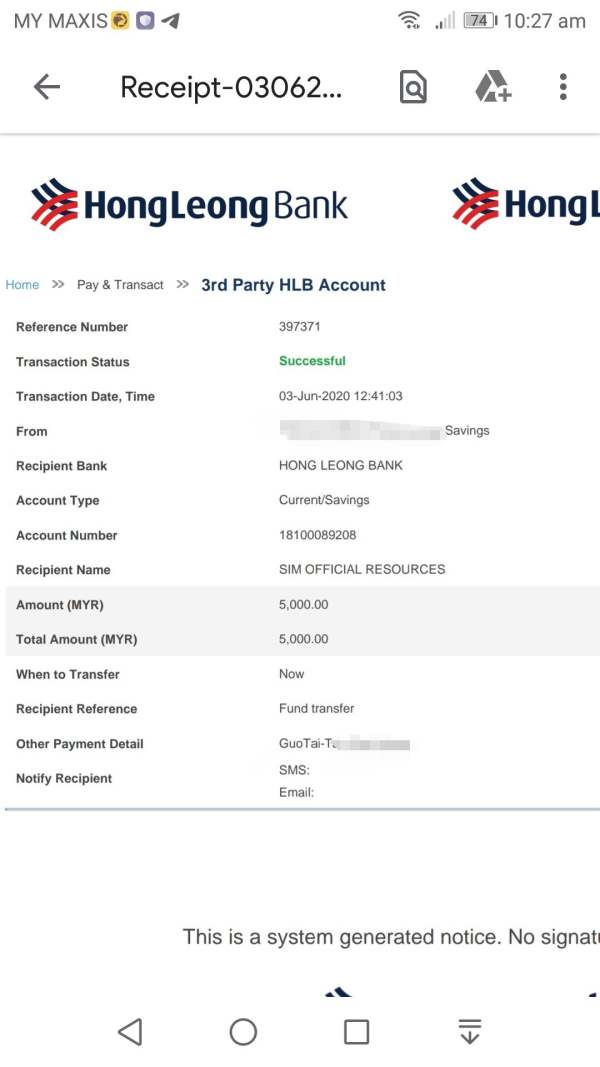Tap the Wi-Fi signal status icon
This screenshot has height=1067, width=600.
(x=409, y=20)
